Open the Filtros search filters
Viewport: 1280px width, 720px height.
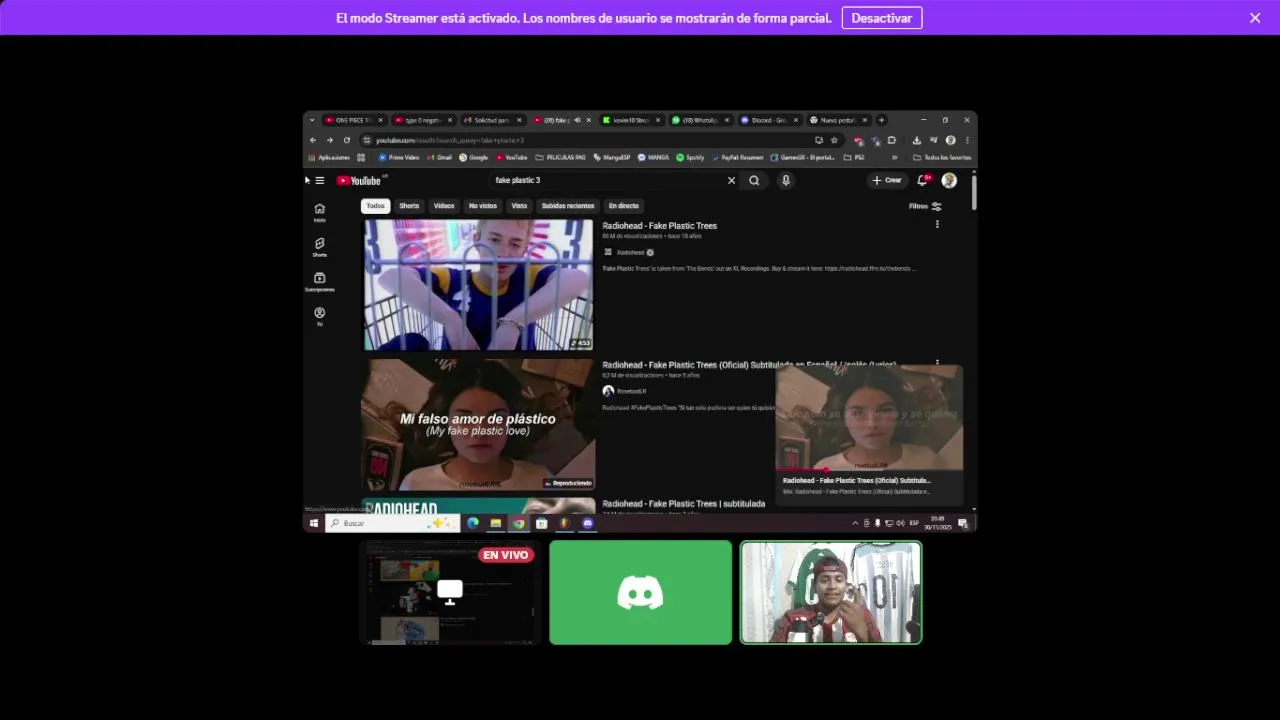[x=925, y=206]
